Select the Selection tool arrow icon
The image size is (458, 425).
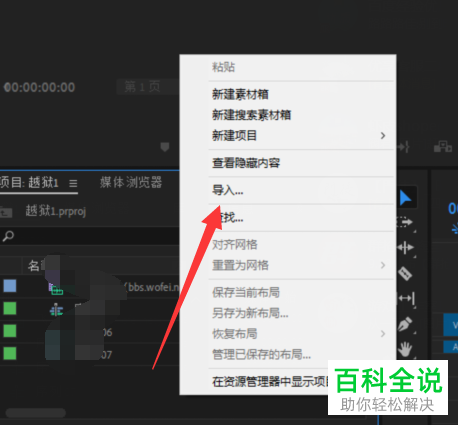[406, 198]
